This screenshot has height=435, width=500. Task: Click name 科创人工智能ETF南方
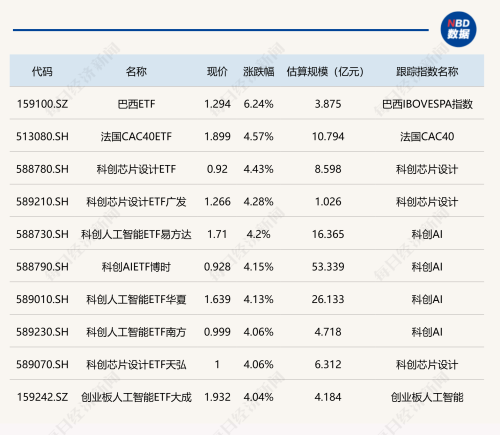[136, 332]
